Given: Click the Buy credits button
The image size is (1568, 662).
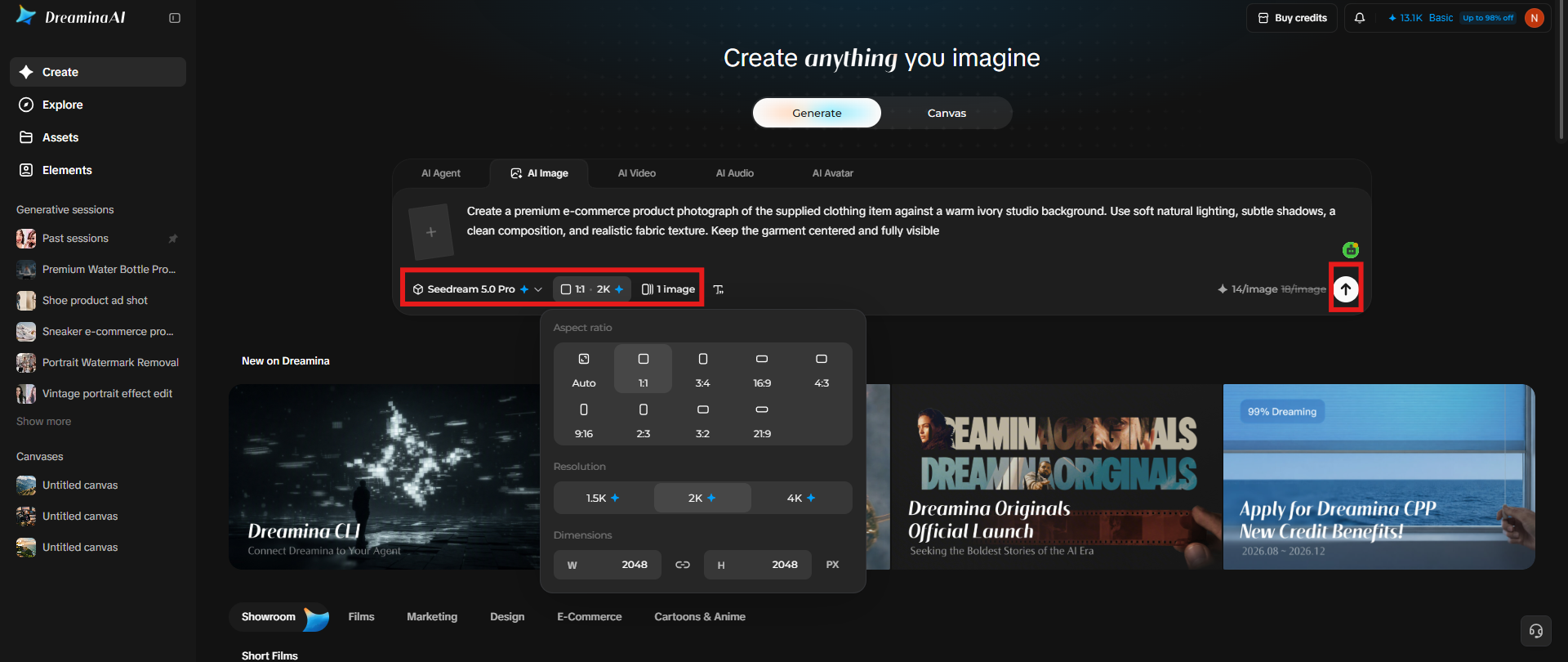Looking at the screenshot, I should pos(1293,18).
